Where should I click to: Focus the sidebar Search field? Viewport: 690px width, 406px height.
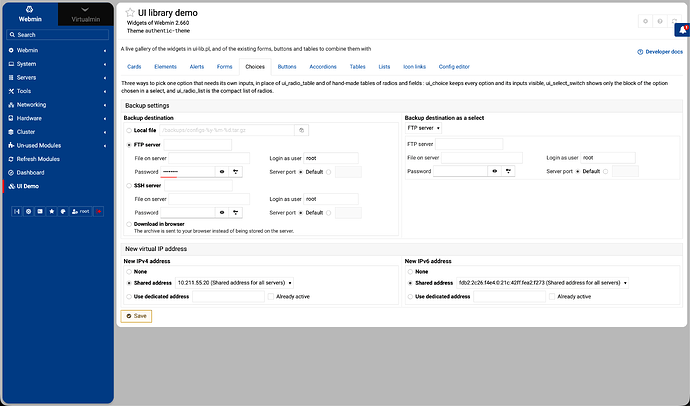click(58, 35)
